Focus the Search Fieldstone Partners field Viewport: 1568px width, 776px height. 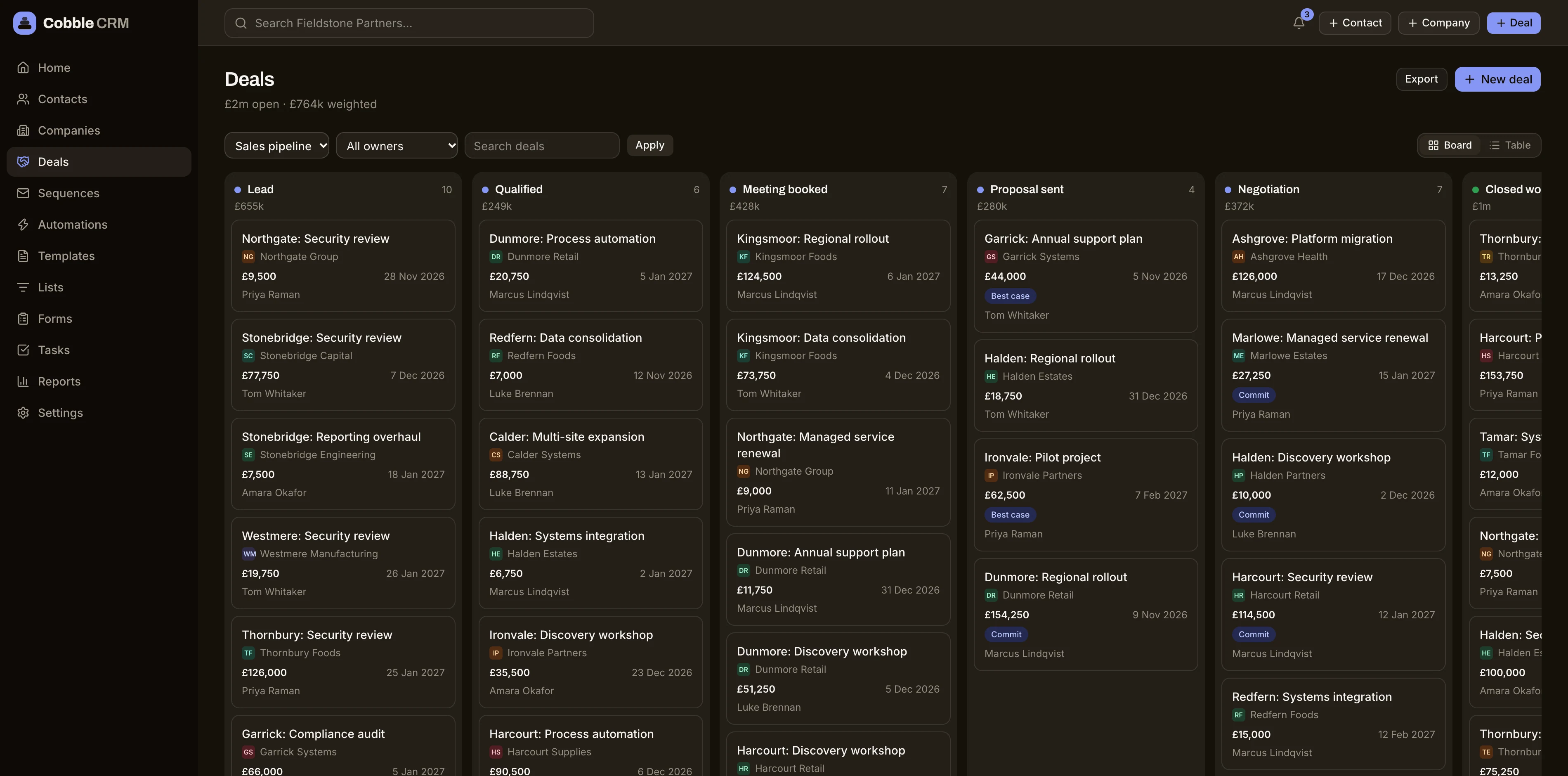point(409,23)
